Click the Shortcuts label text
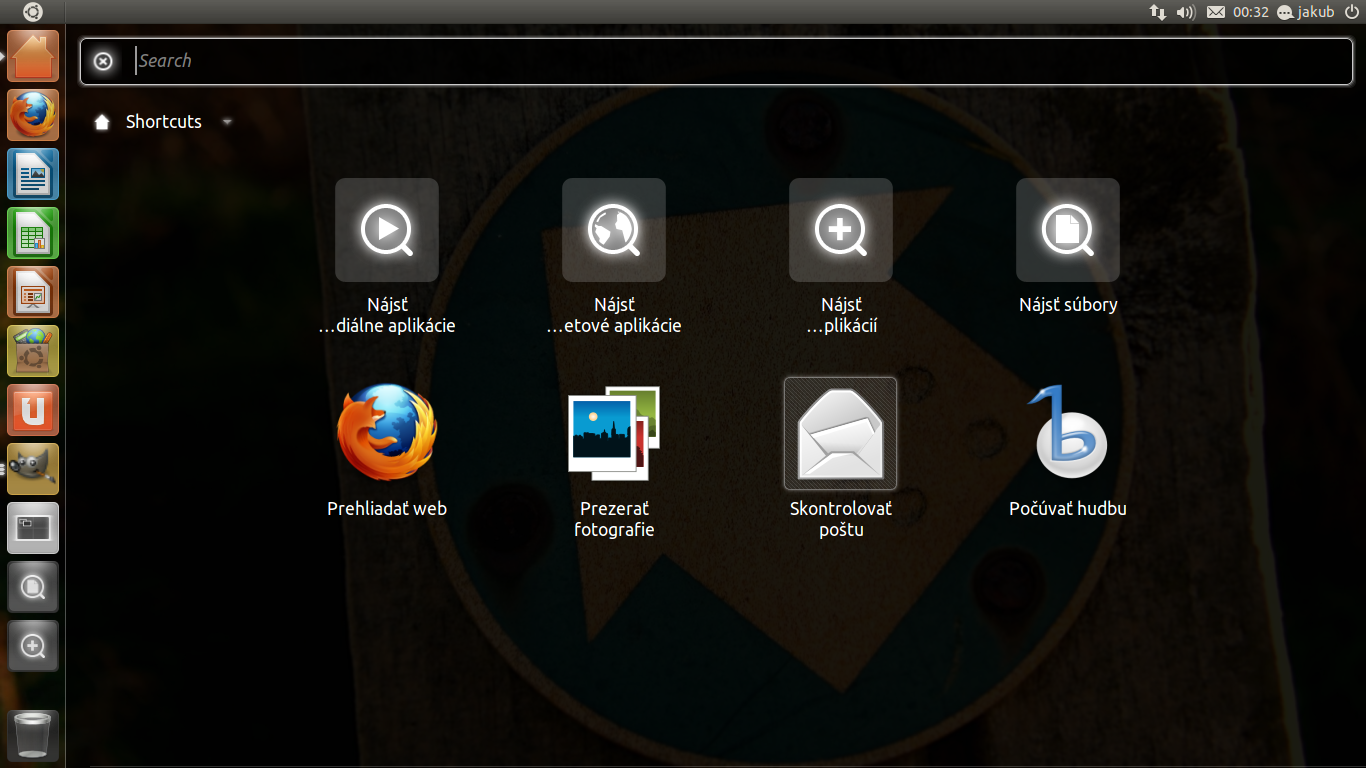Image resolution: width=1366 pixels, height=768 pixels. 164,122
